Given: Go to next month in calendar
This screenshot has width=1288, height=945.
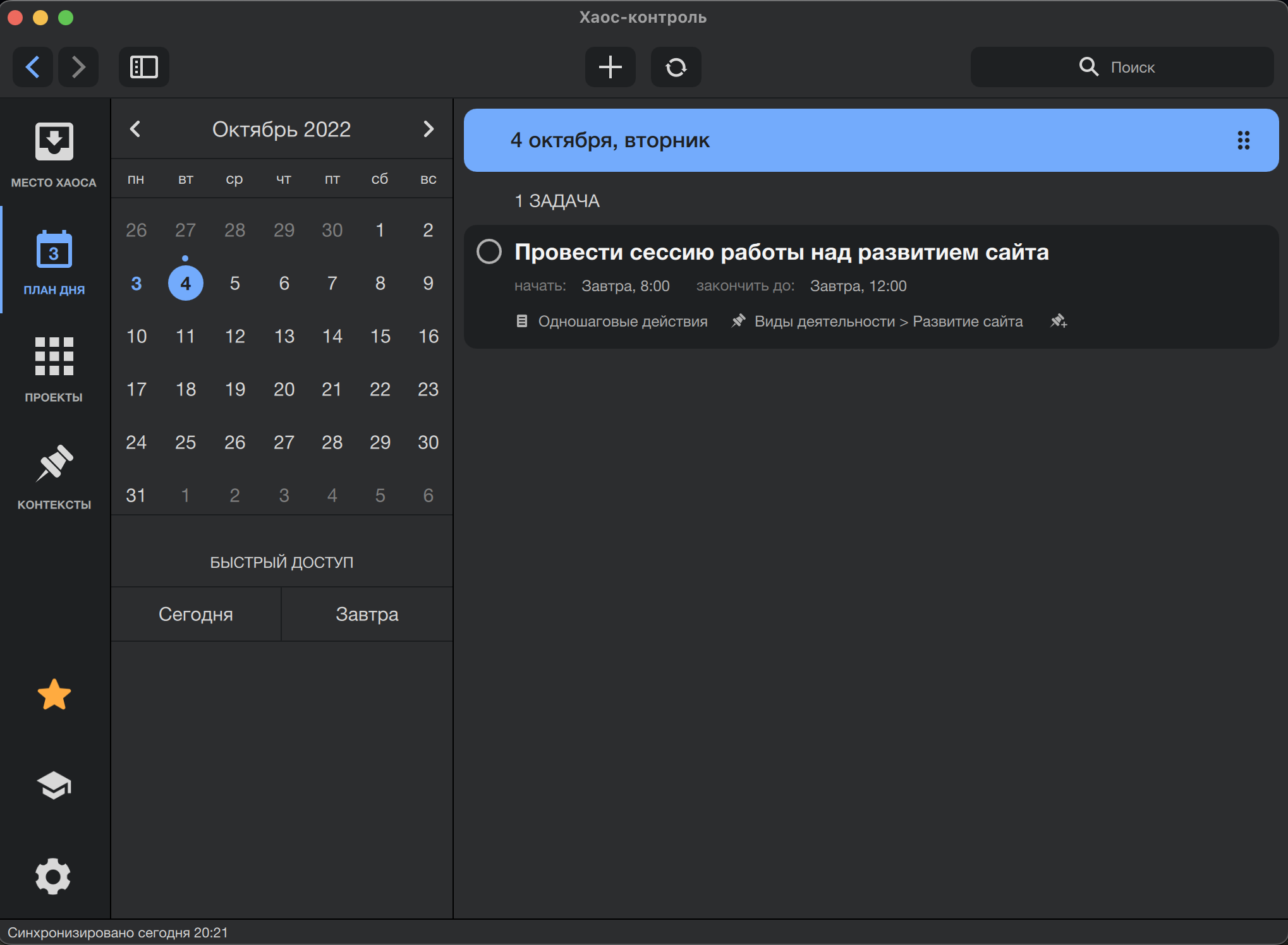Looking at the screenshot, I should (428, 129).
